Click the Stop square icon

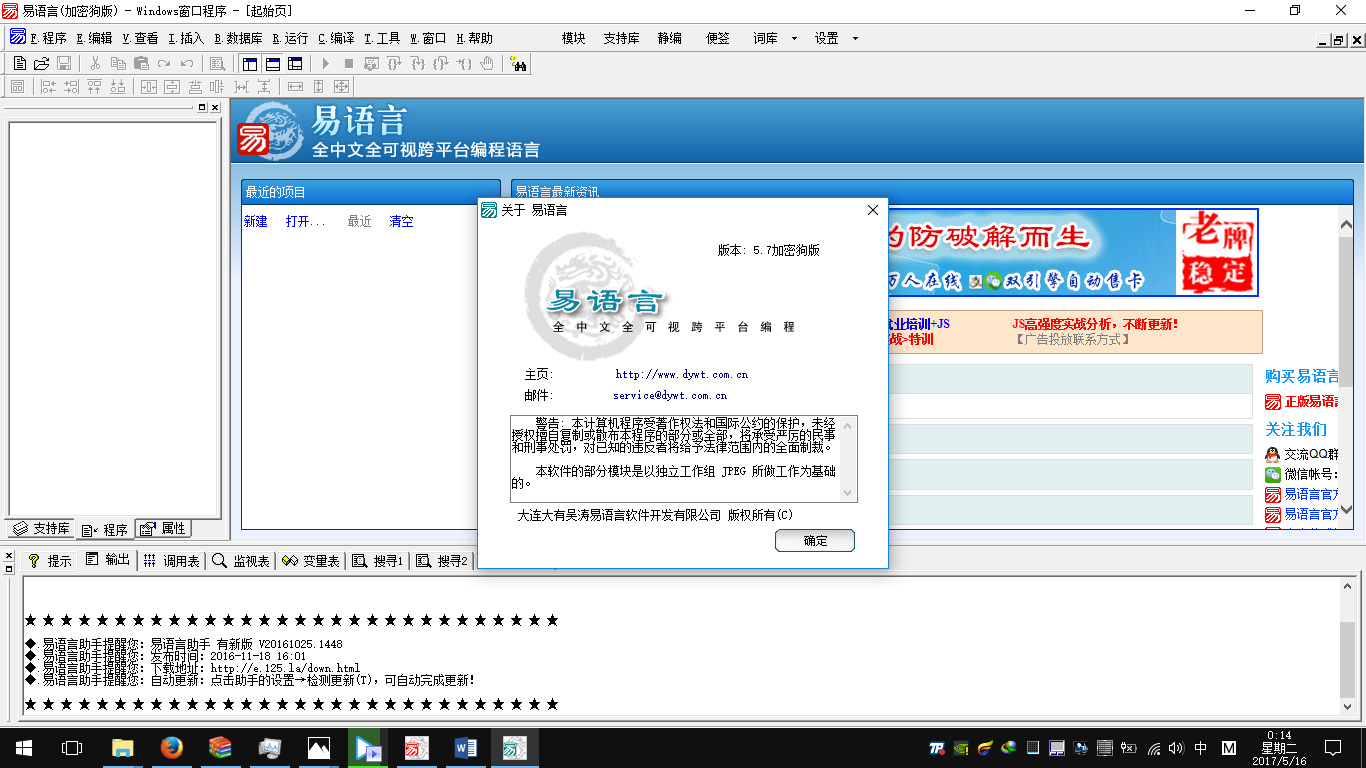(x=348, y=63)
